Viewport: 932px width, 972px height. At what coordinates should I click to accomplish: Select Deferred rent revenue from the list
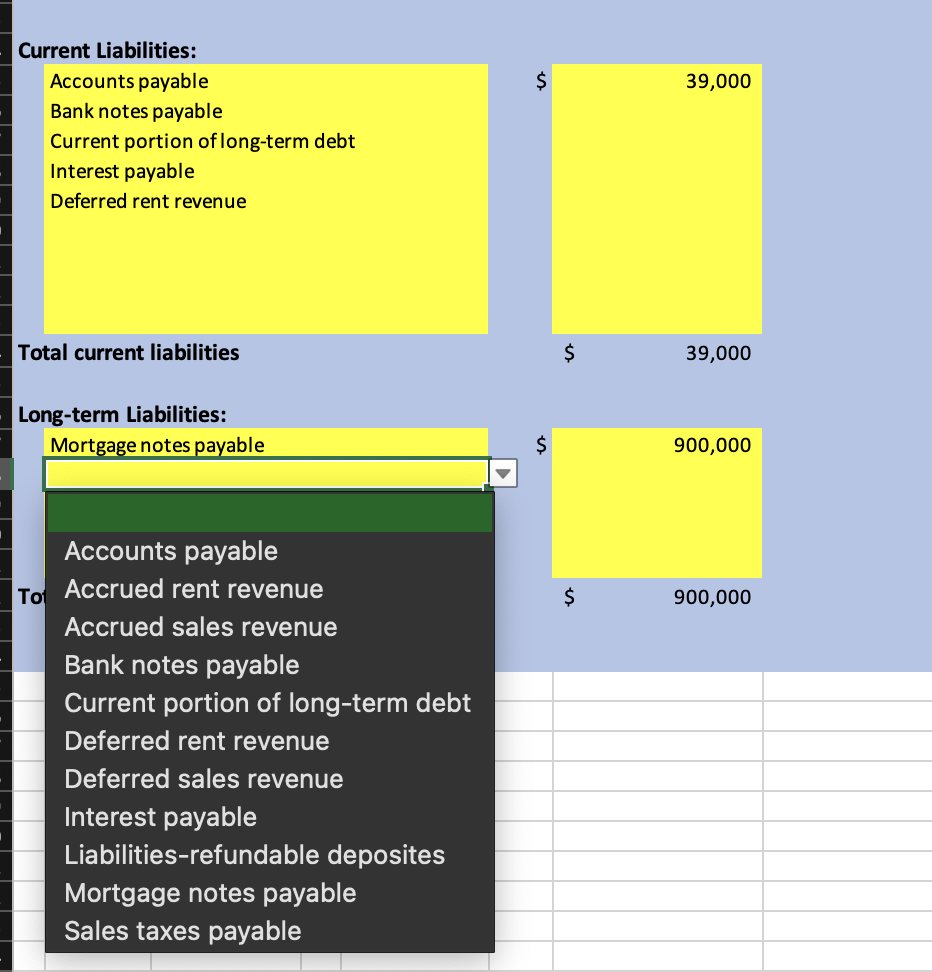pyautogui.click(x=196, y=741)
